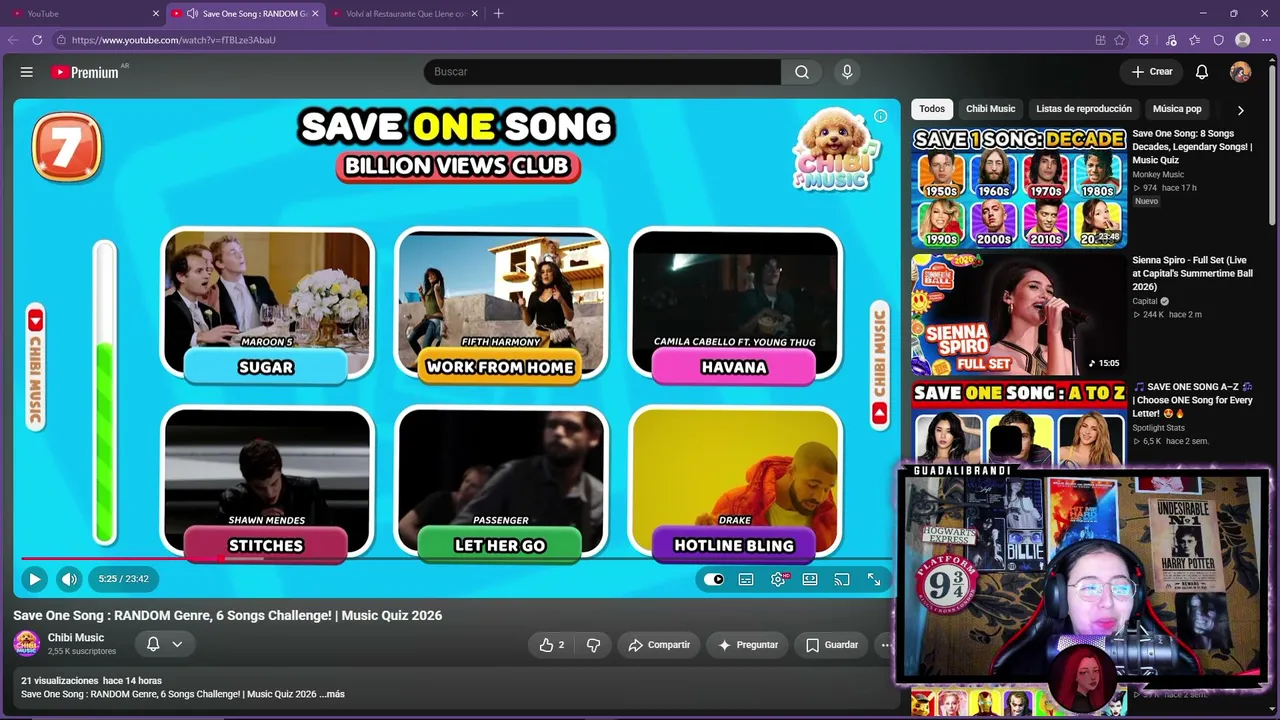The image size is (1280, 720).
Task: Expand channel notification options chevron
Action: pyautogui.click(x=177, y=645)
